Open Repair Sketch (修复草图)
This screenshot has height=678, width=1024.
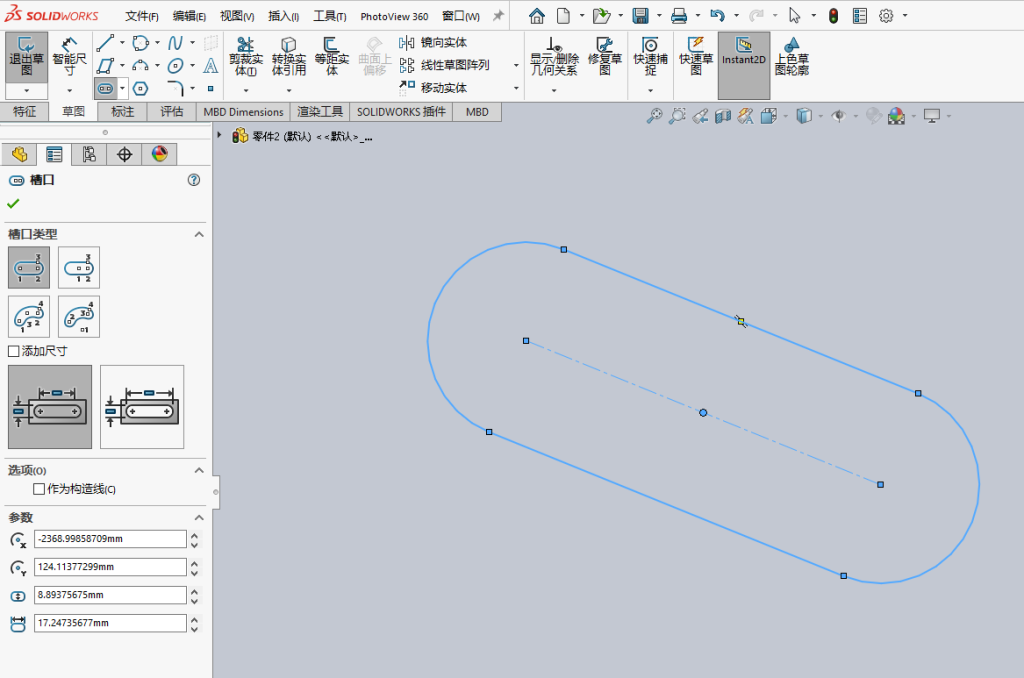(605, 57)
